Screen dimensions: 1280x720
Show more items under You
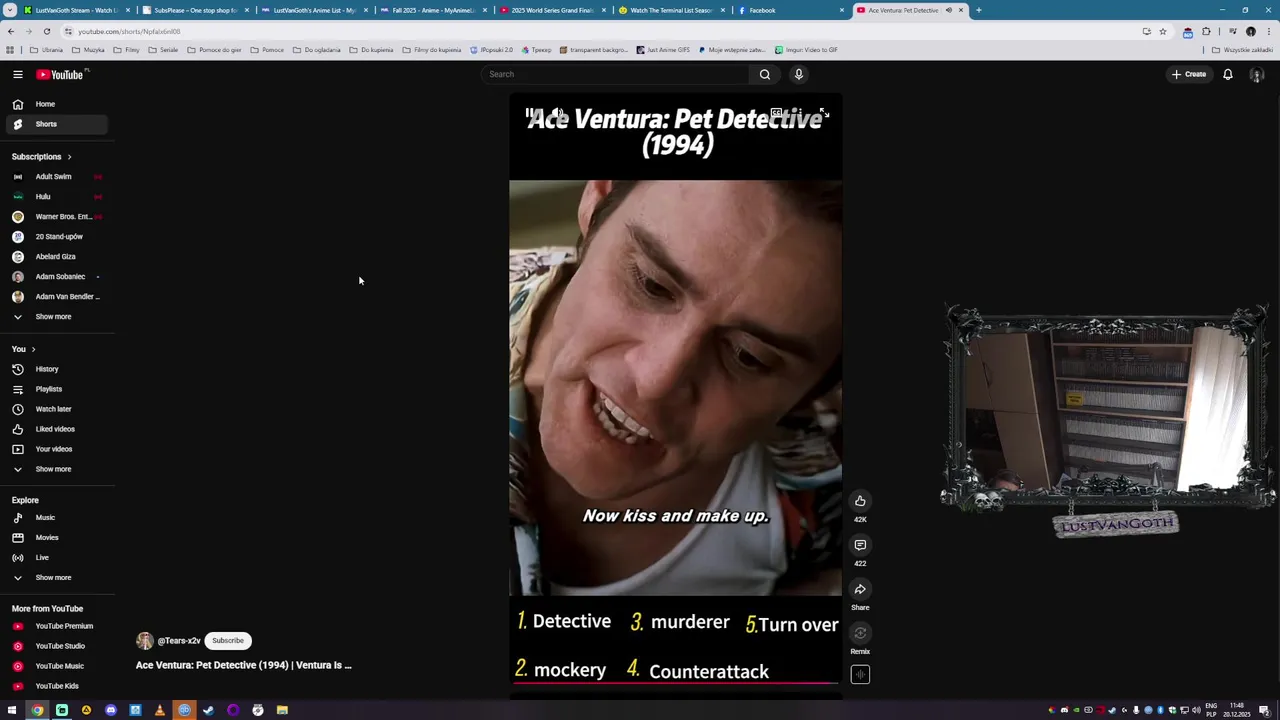(x=55, y=469)
